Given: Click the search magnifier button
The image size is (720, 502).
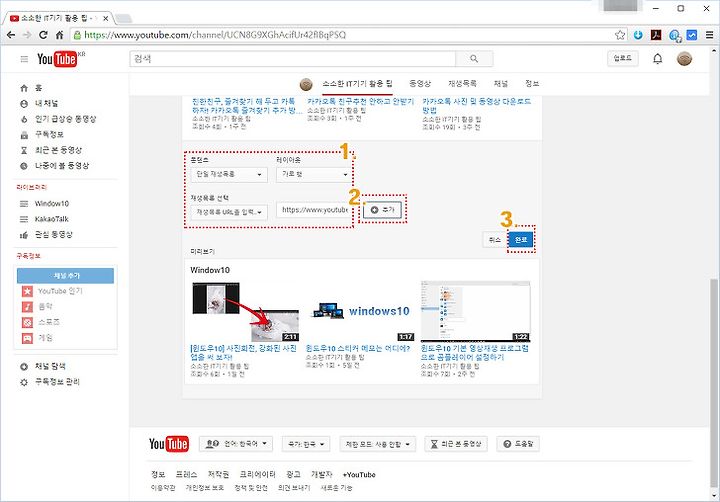Looking at the screenshot, I should pyautogui.click(x=474, y=59).
